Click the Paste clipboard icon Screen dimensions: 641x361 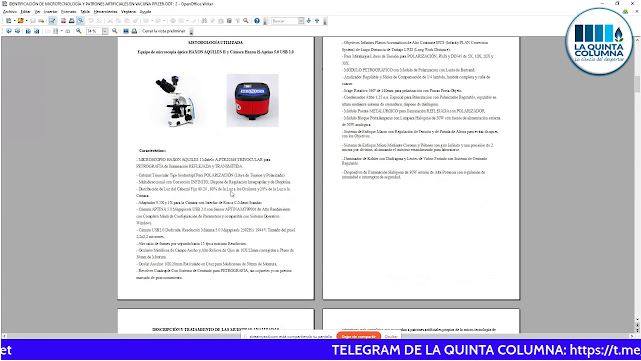[x=127, y=20]
